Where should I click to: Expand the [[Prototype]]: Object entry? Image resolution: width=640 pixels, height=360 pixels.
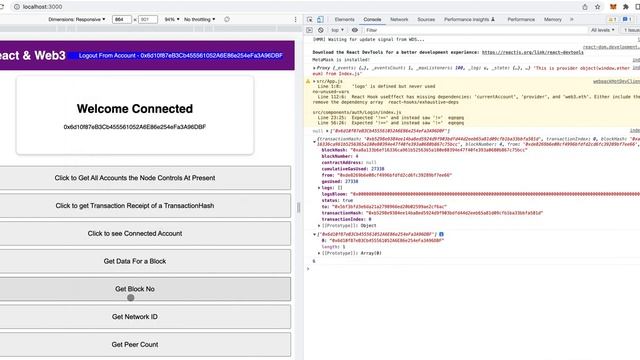click(319, 225)
